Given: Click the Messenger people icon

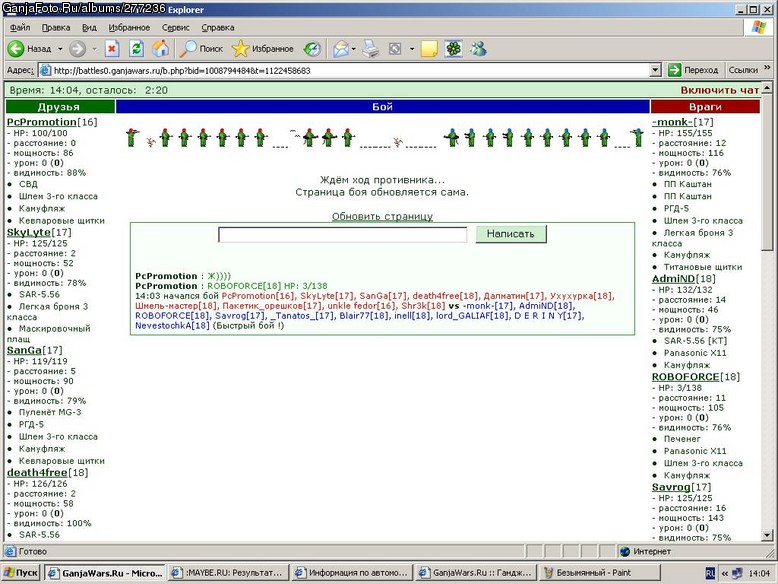Looking at the screenshot, I should (478, 49).
